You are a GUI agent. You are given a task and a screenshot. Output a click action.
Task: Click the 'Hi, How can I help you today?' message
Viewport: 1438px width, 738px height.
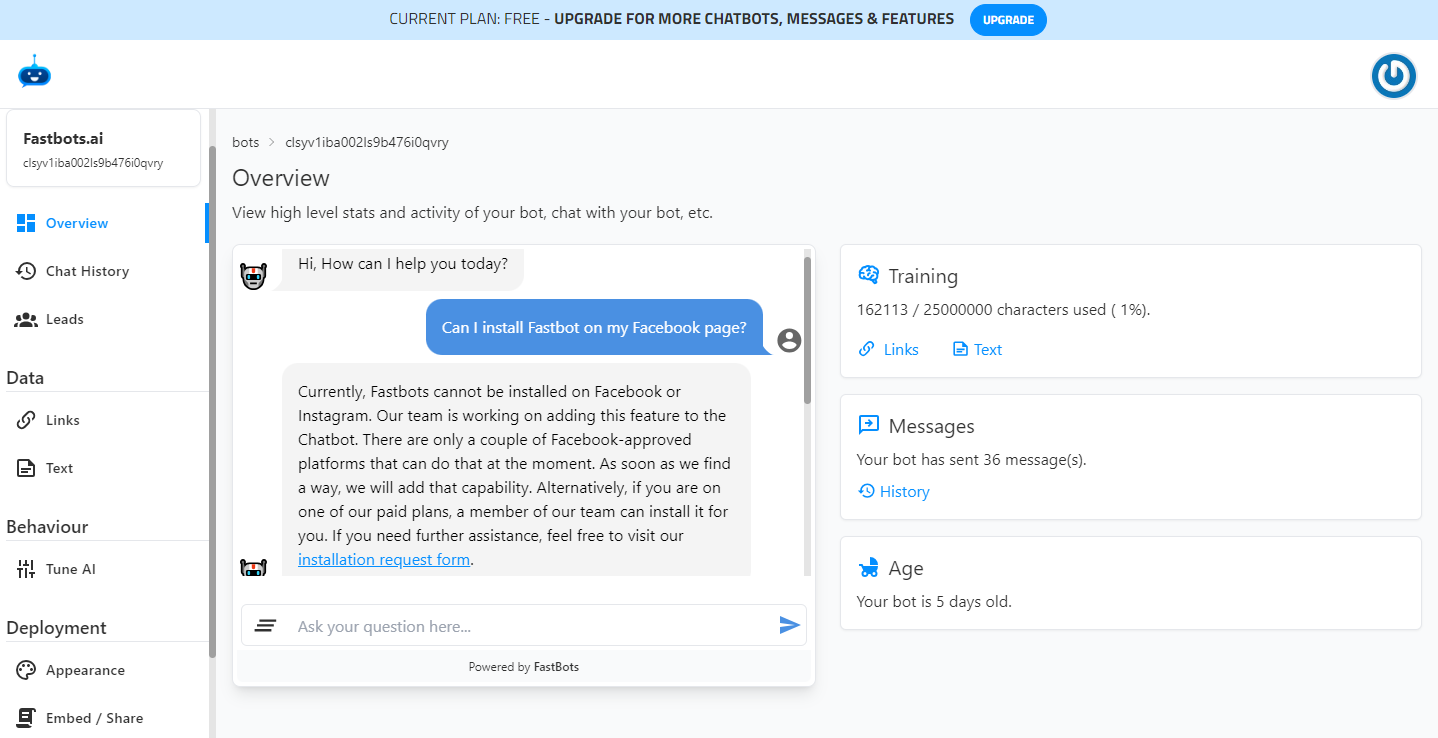(403, 264)
